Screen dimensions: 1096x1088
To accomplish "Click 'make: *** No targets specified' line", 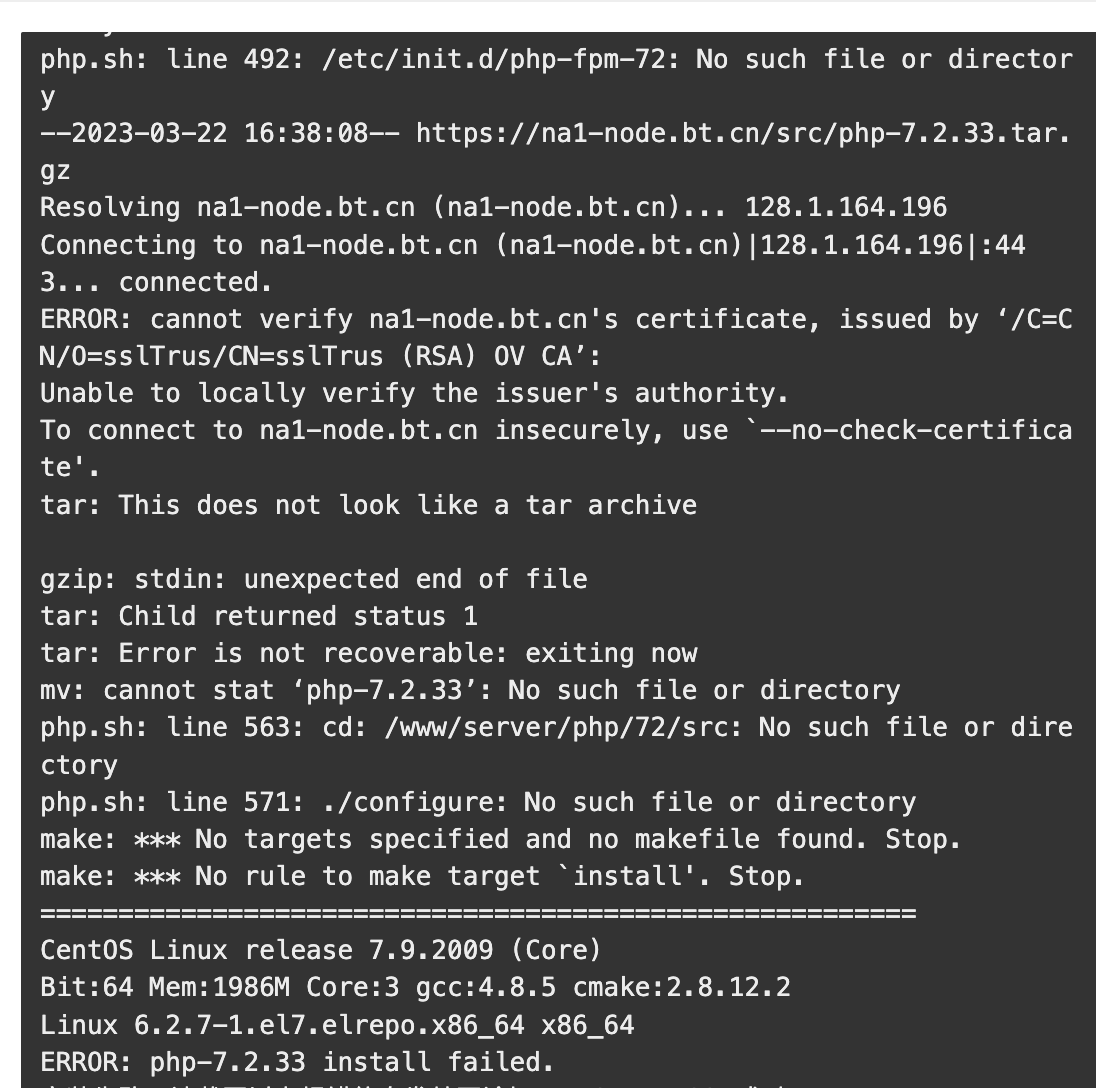I will (501, 839).
